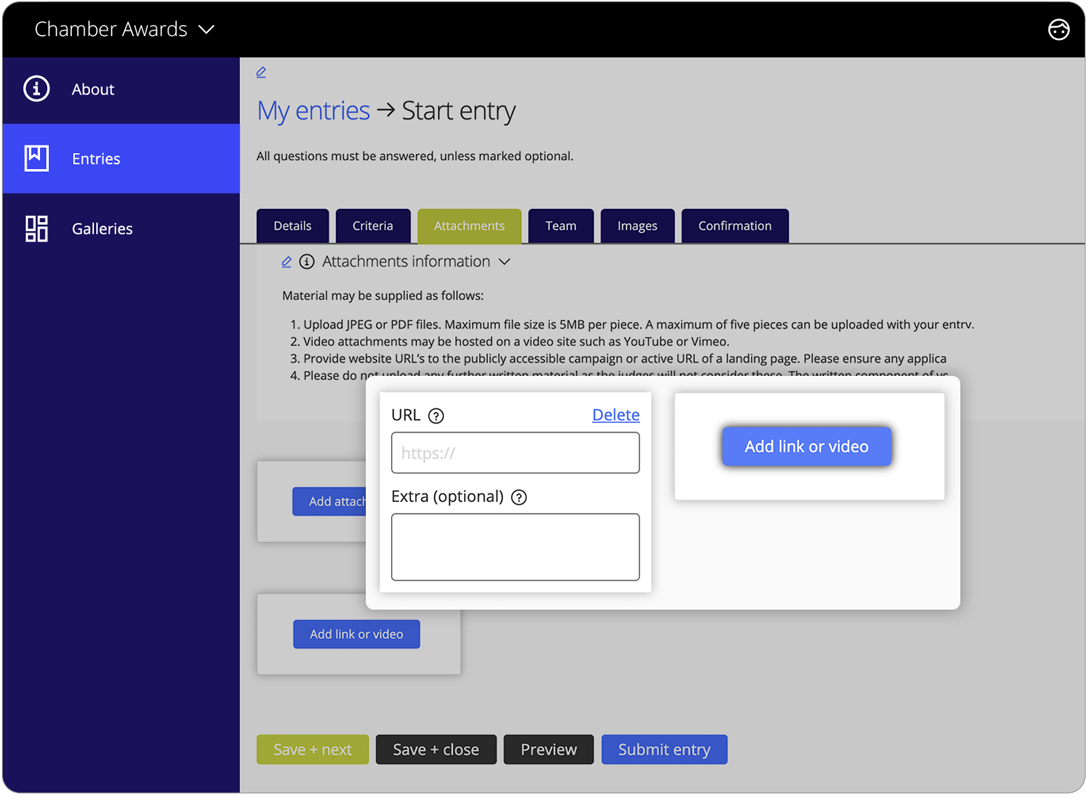
Task: Click the About info icon in the sidebar
Action: point(36,89)
